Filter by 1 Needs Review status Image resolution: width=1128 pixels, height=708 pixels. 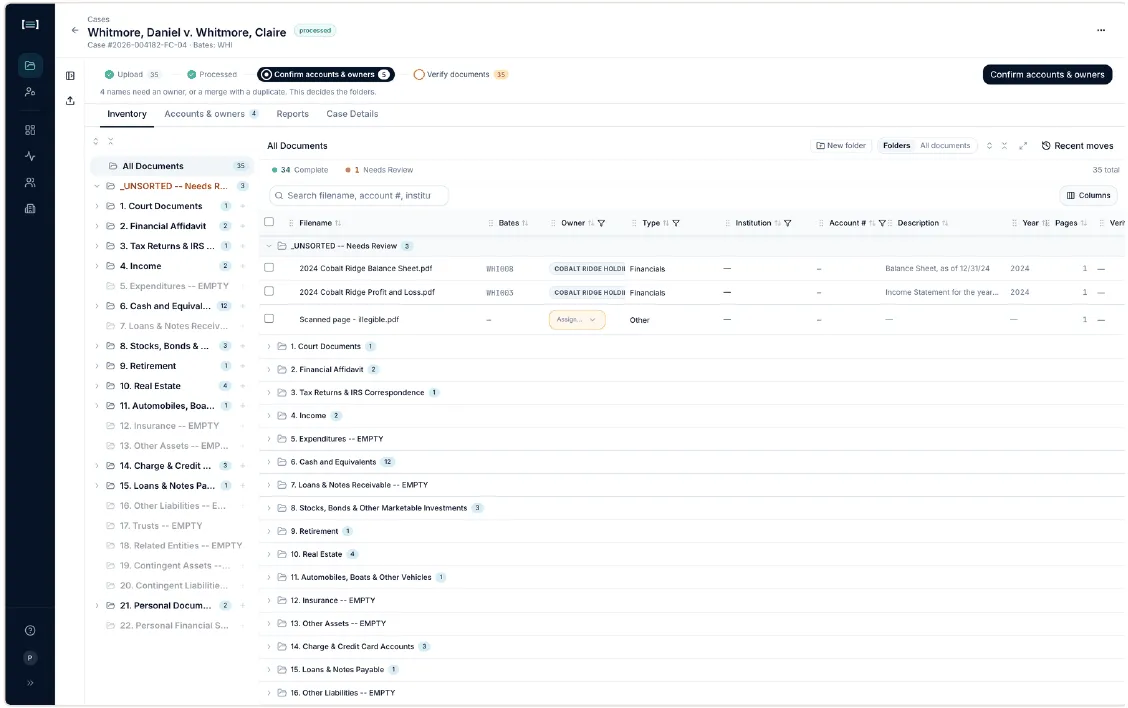click(378, 171)
